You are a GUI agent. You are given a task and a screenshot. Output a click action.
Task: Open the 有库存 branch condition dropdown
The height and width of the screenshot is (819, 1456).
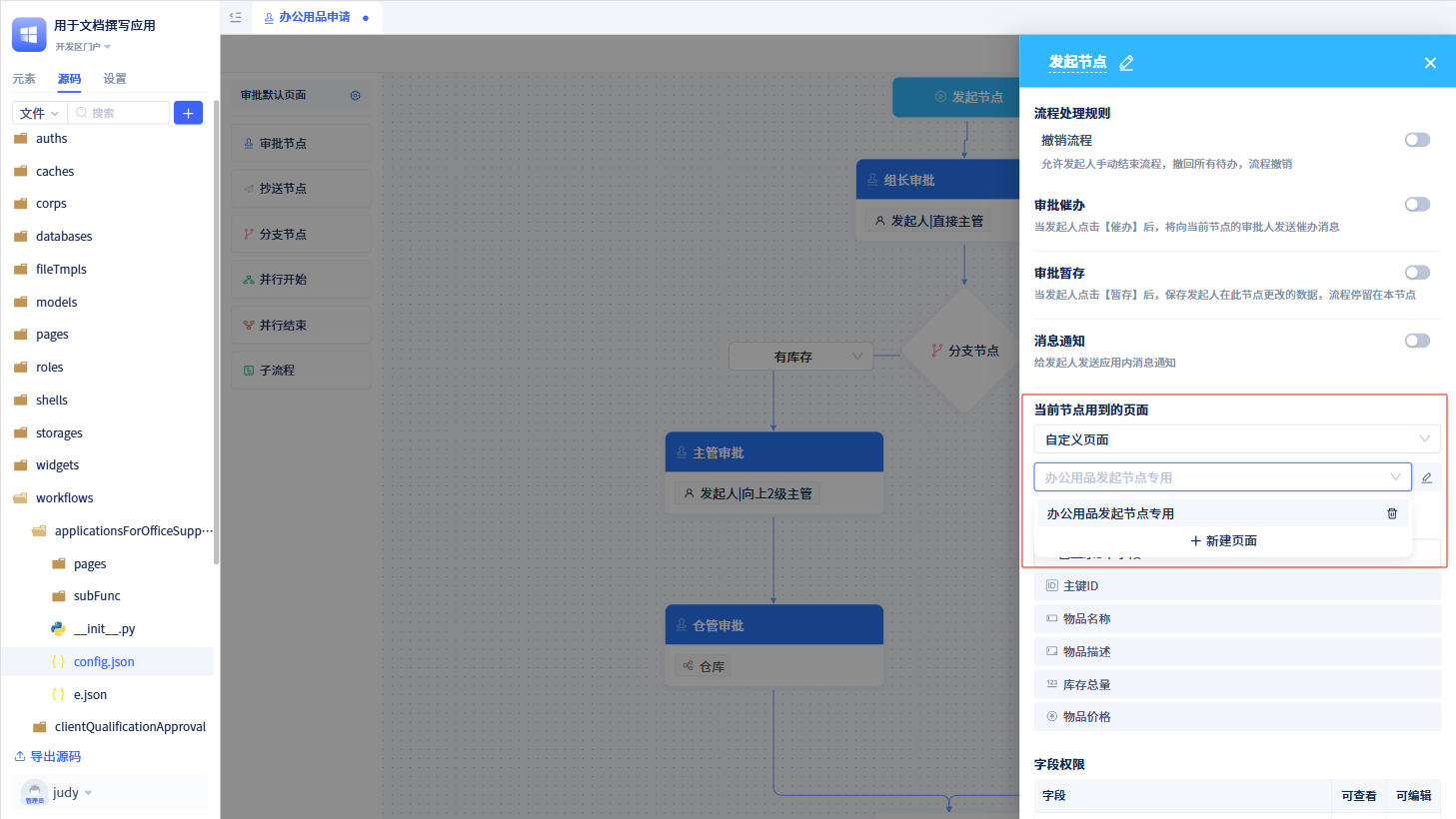pyautogui.click(x=801, y=357)
